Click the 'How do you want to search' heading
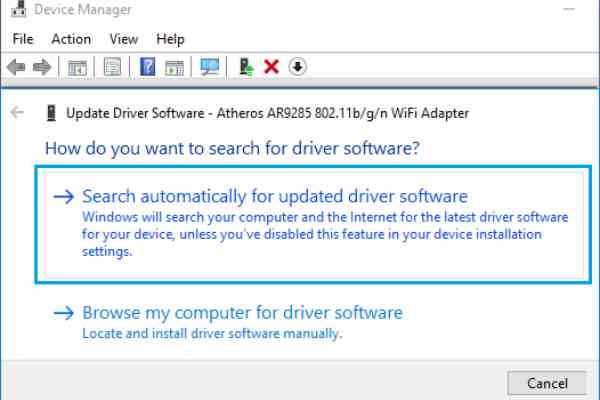 pos(232,149)
